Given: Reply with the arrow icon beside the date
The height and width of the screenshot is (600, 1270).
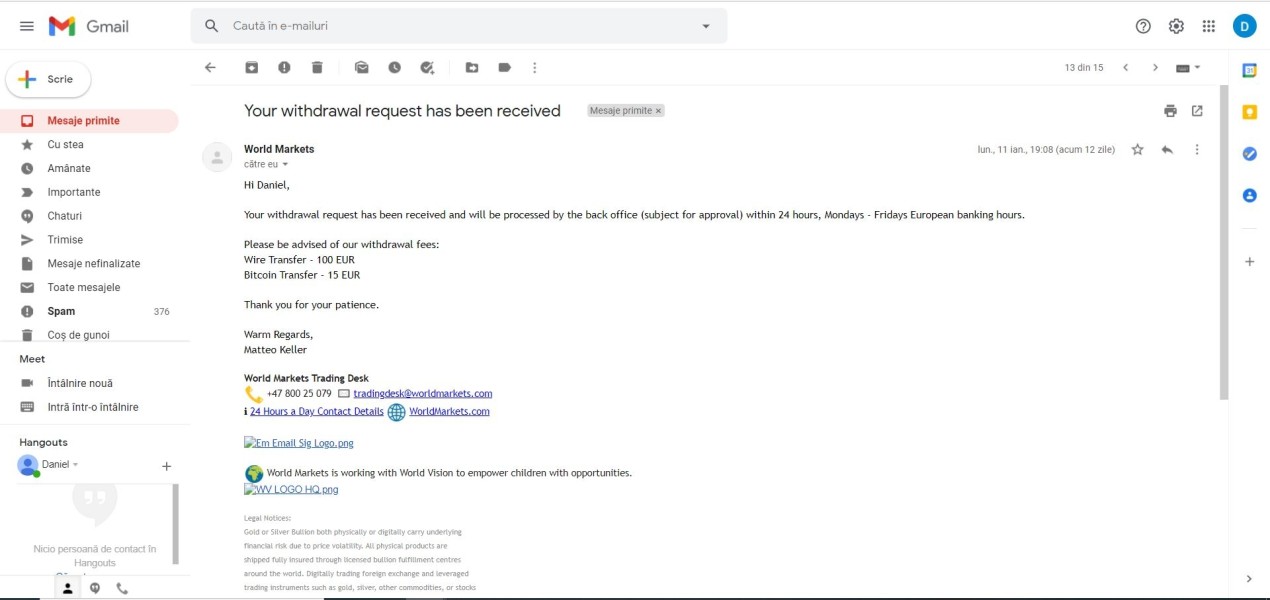Looking at the screenshot, I should 1167,149.
